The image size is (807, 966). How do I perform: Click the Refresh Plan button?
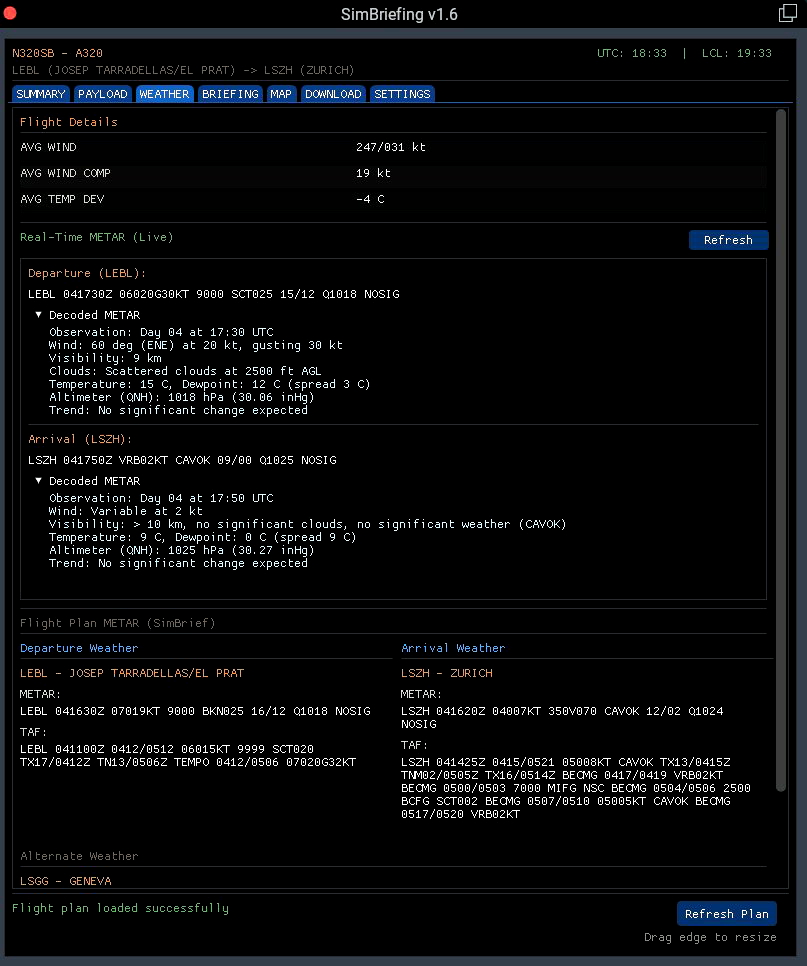point(726,913)
